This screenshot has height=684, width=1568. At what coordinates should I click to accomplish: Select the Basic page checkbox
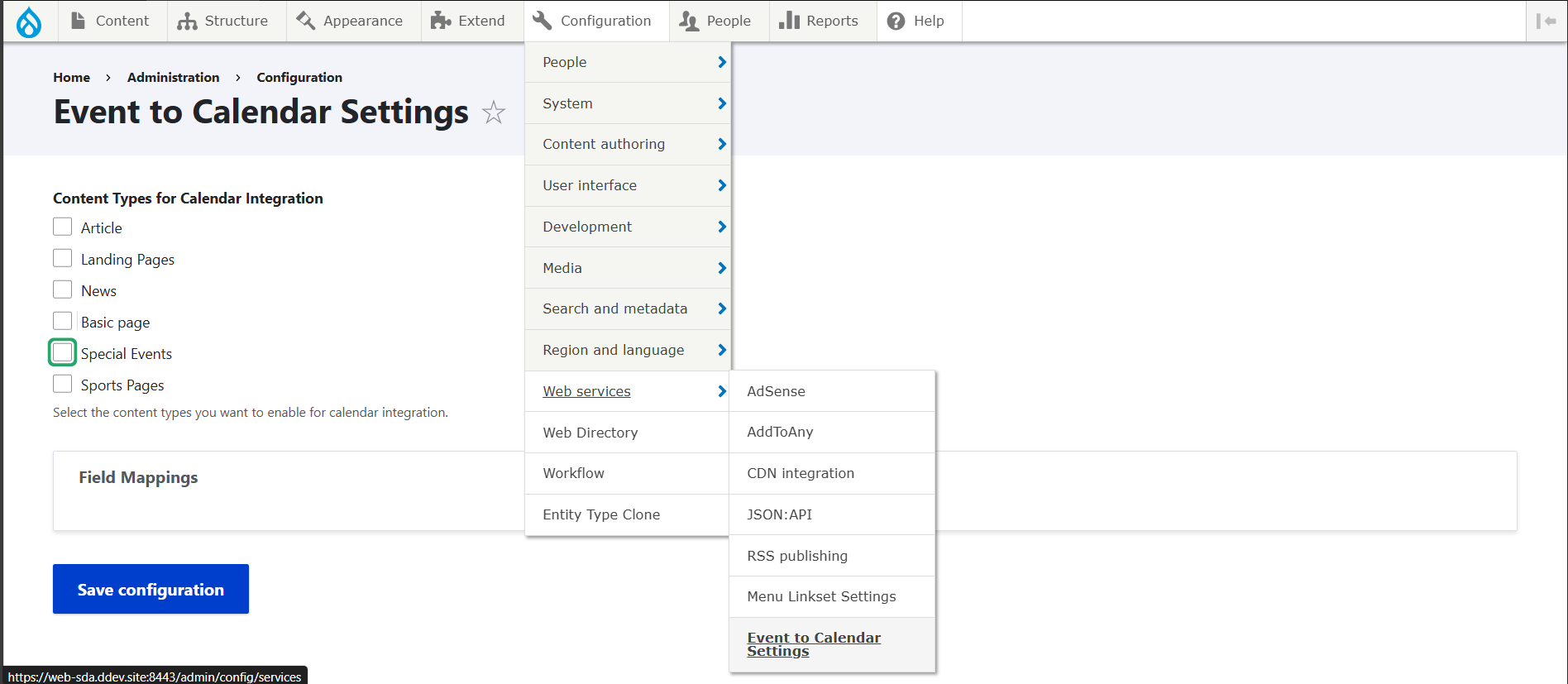click(x=62, y=321)
